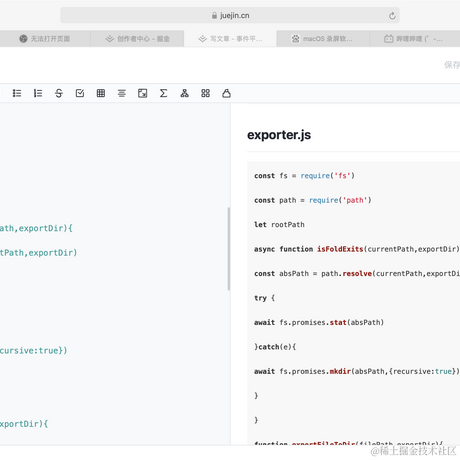Switch to the 哔哩哔哩 tab
Screen dimensions: 460x460
(x=415, y=39)
